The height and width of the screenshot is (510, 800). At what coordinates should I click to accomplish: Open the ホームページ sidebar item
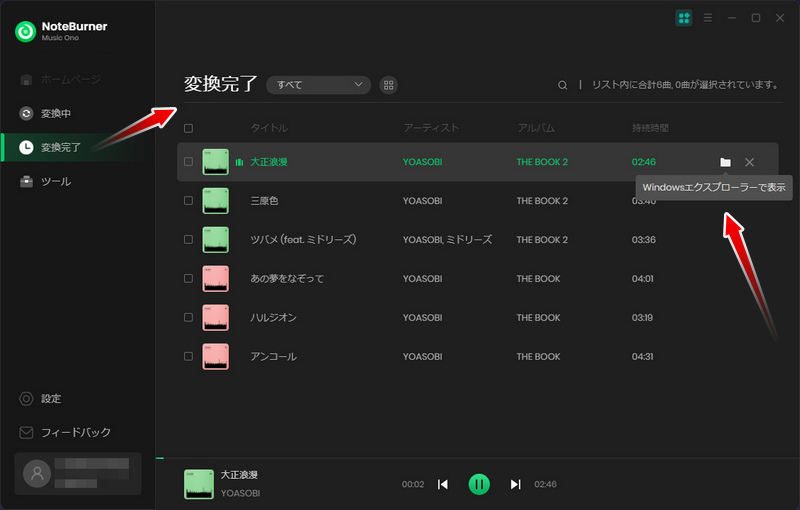click(x=60, y=80)
